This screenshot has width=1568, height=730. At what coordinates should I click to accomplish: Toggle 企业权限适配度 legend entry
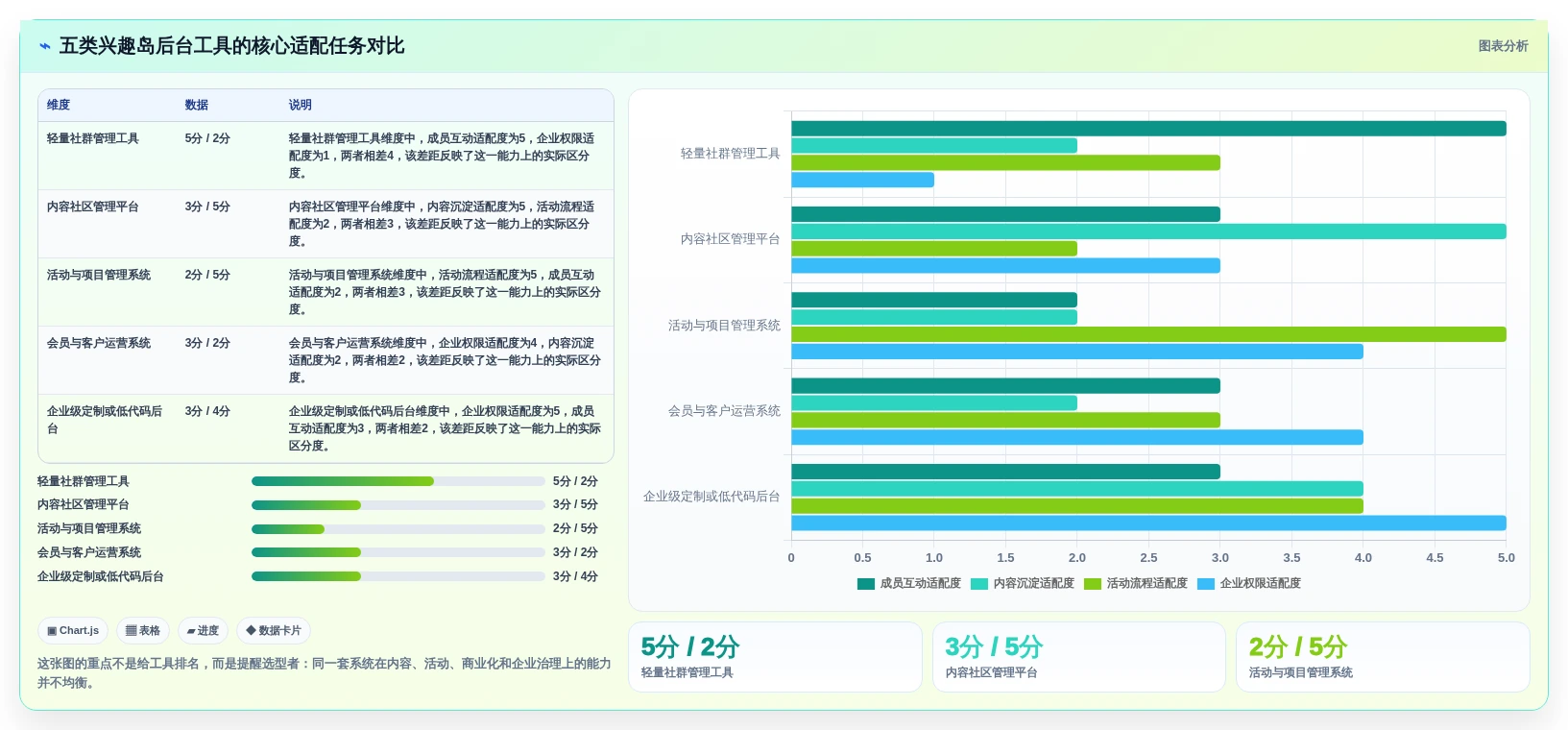tap(1249, 583)
